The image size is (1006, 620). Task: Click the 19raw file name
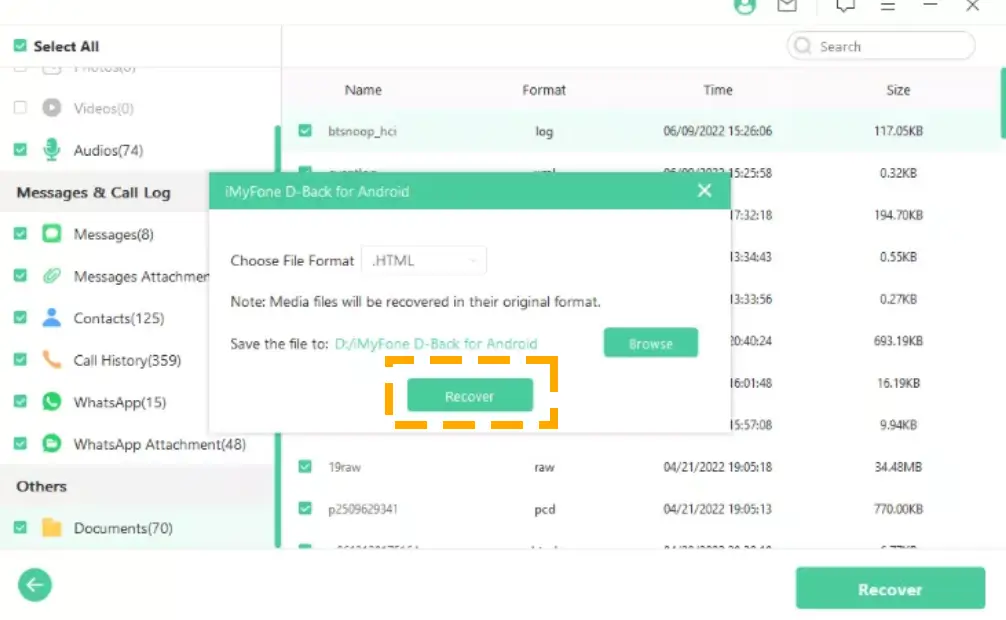pyautogui.click(x=345, y=467)
